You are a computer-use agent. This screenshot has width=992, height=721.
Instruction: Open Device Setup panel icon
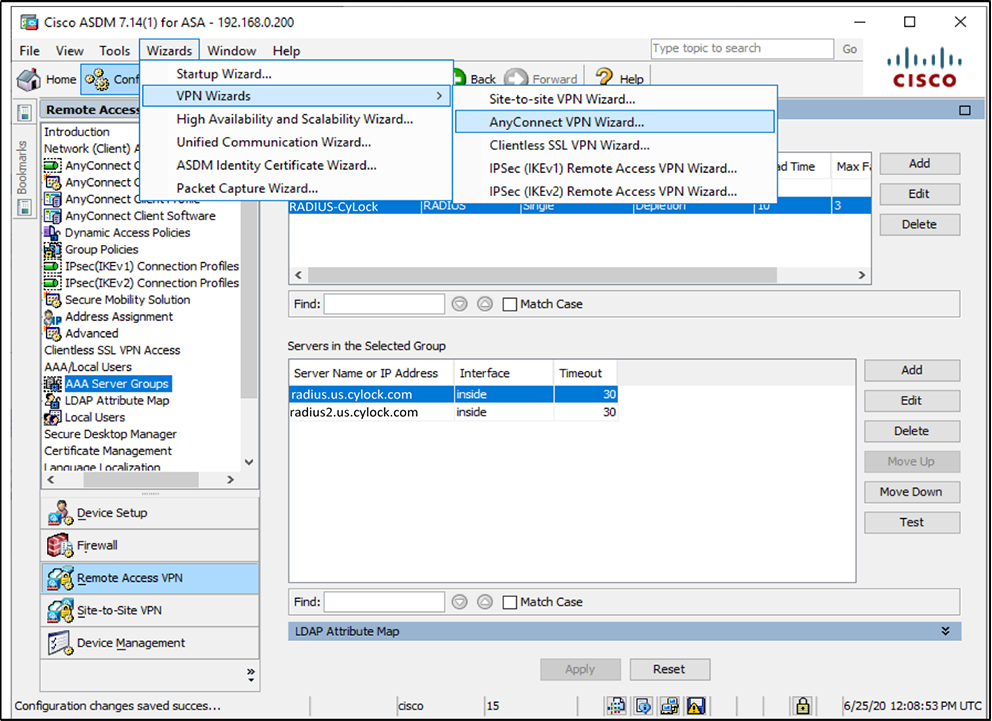[x=60, y=513]
